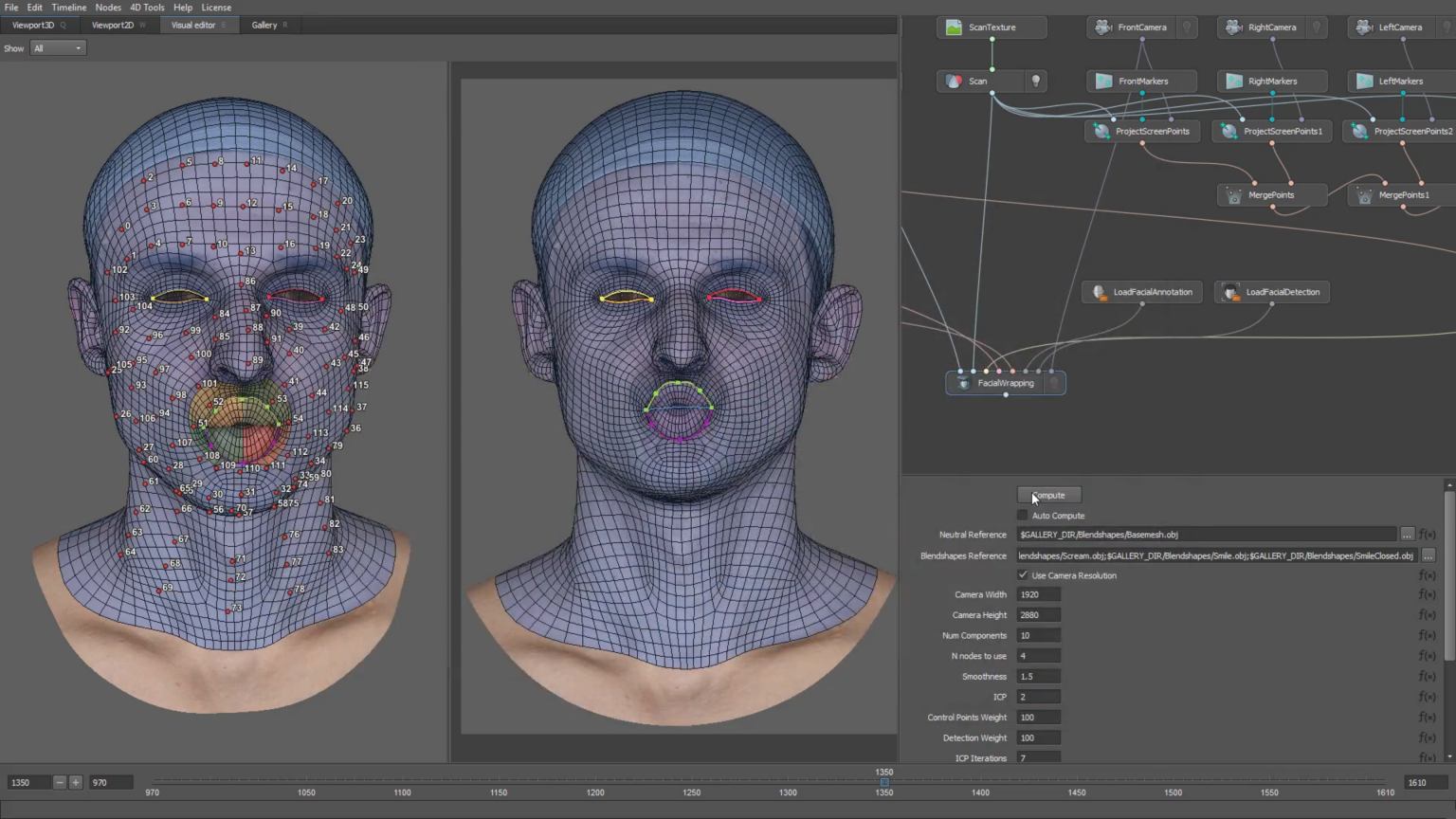Click the MergePoints node icon
This screenshot has width=1456, height=819.
[1233, 195]
